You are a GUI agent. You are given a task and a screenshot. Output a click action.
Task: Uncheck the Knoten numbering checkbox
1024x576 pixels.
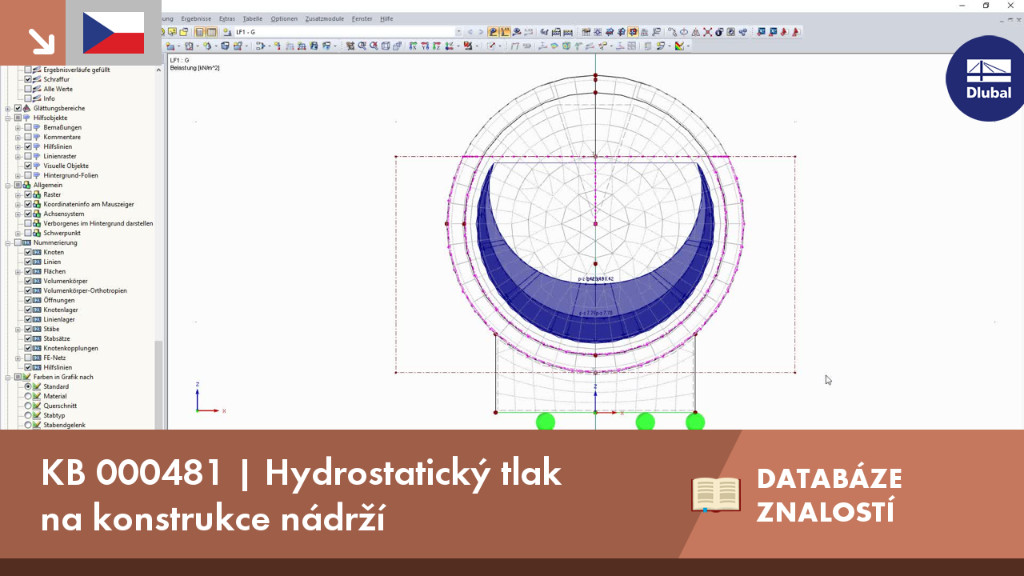tap(28, 252)
